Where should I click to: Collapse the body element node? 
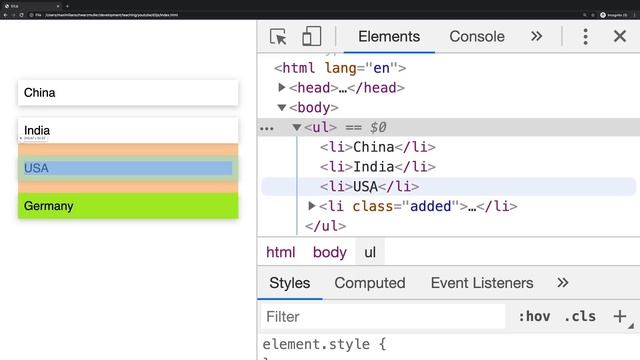(281, 108)
